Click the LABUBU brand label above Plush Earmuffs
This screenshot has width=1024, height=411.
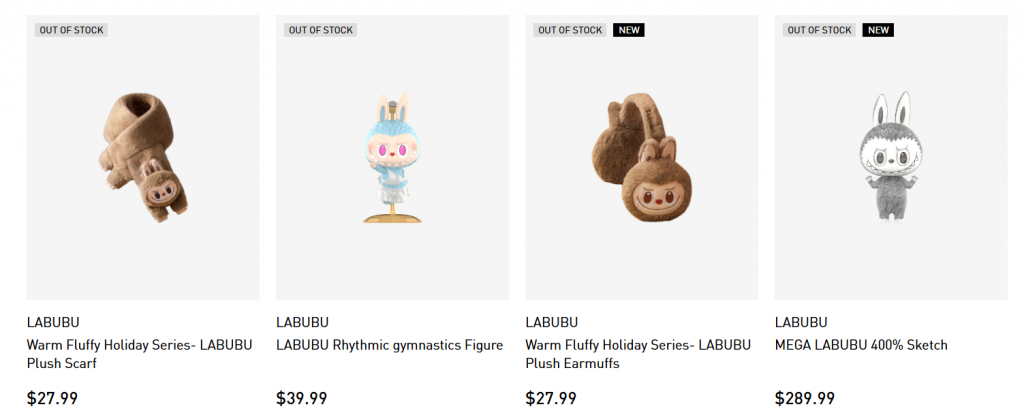[x=552, y=322]
